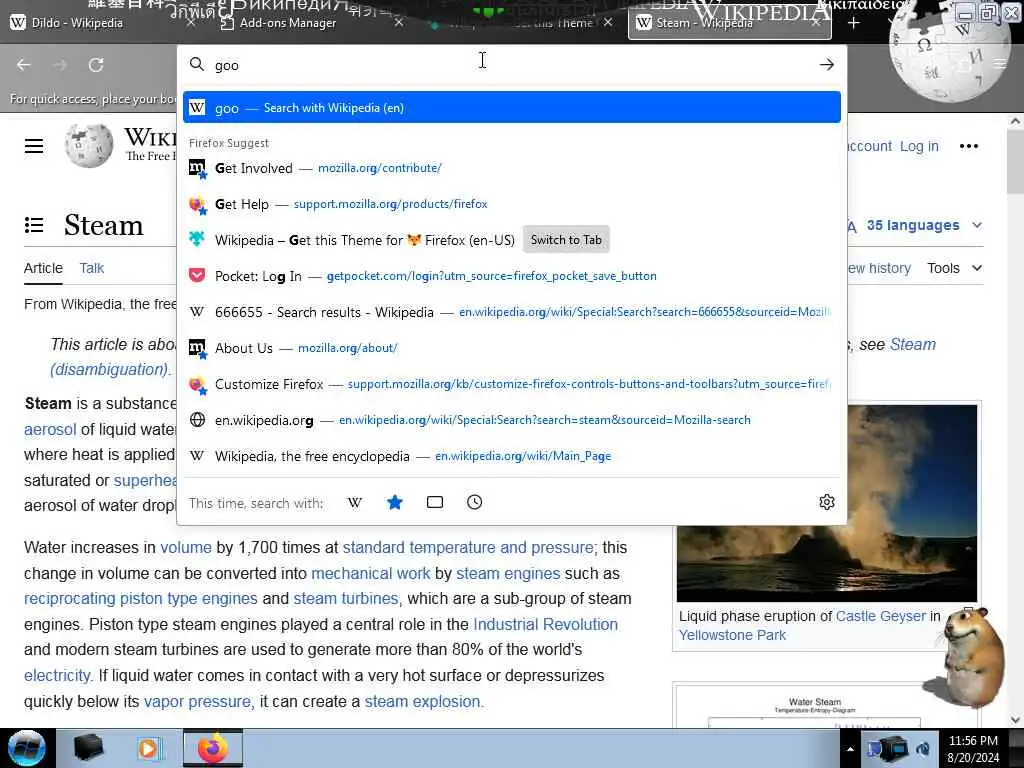Expand the Tools dropdown

[955, 268]
